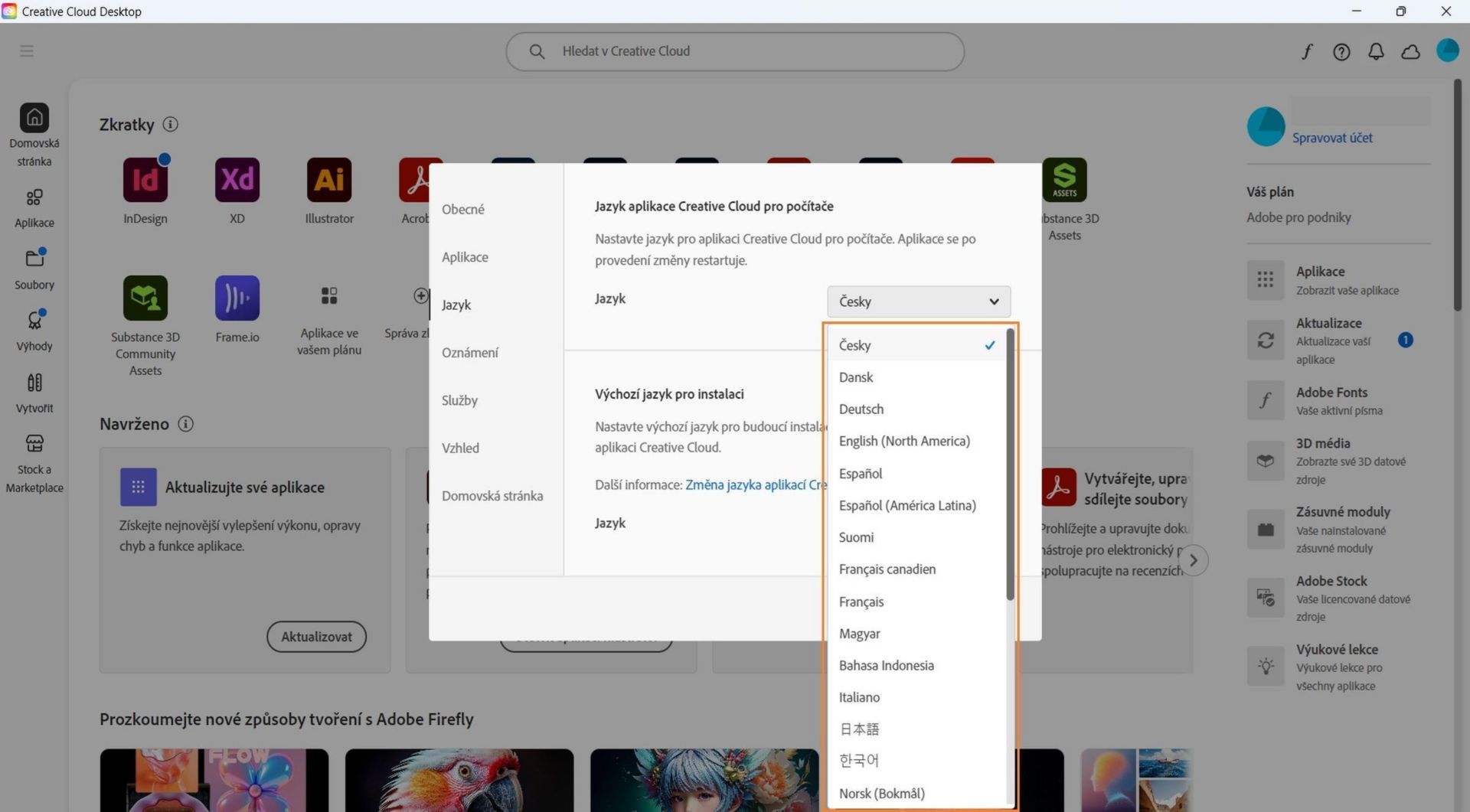Open the Help question mark icon
This screenshot has width=1470, height=812.
coord(1341,51)
